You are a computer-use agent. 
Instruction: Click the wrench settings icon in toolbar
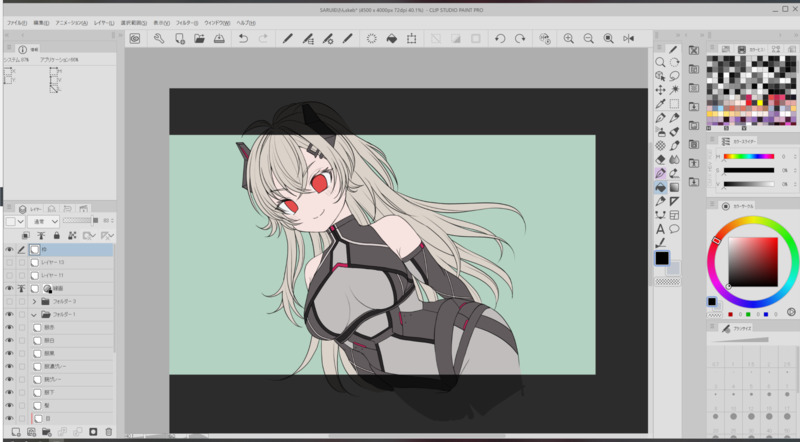pos(159,39)
